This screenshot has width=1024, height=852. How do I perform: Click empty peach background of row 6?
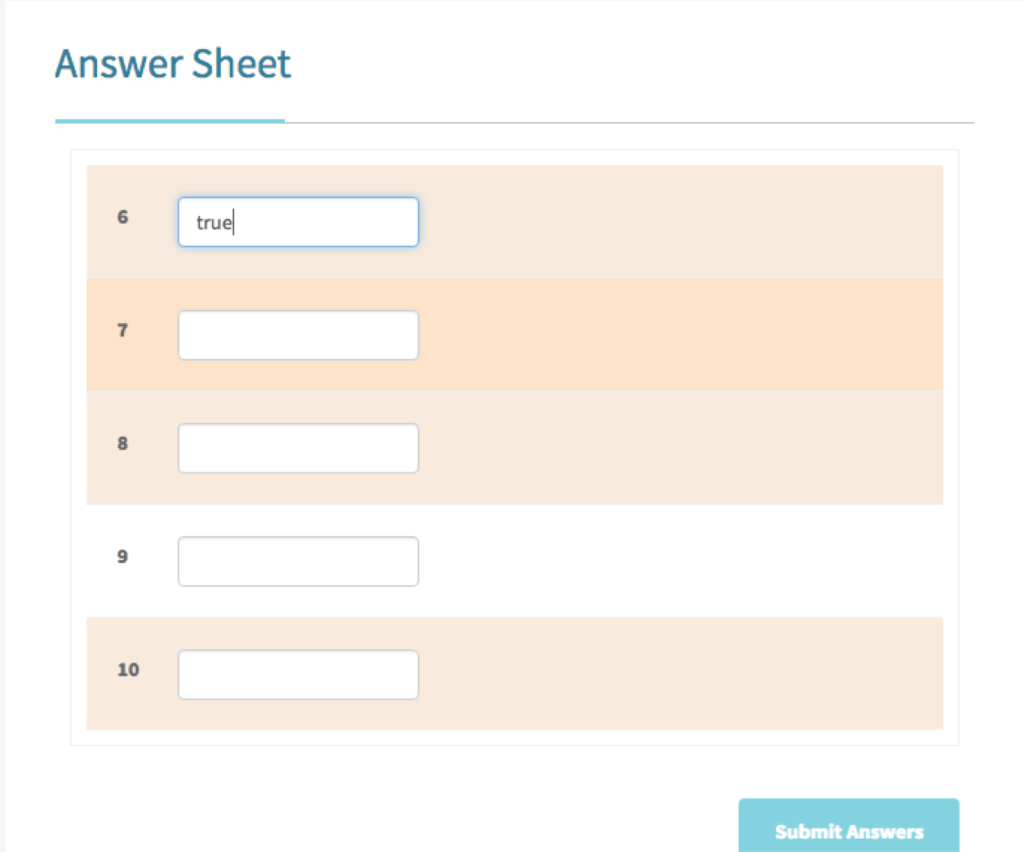[x=679, y=222]
